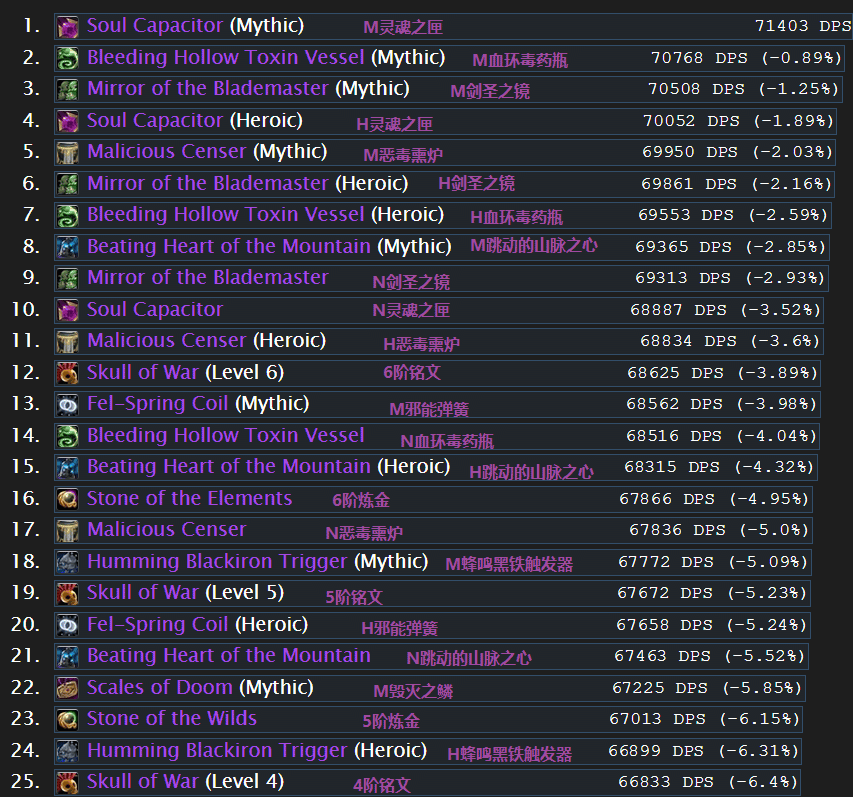Click the 68887 DPS (-3.52%) value
Image resolution: width=853 pixels, height=797 pixels.
click(x=725, y=311)
